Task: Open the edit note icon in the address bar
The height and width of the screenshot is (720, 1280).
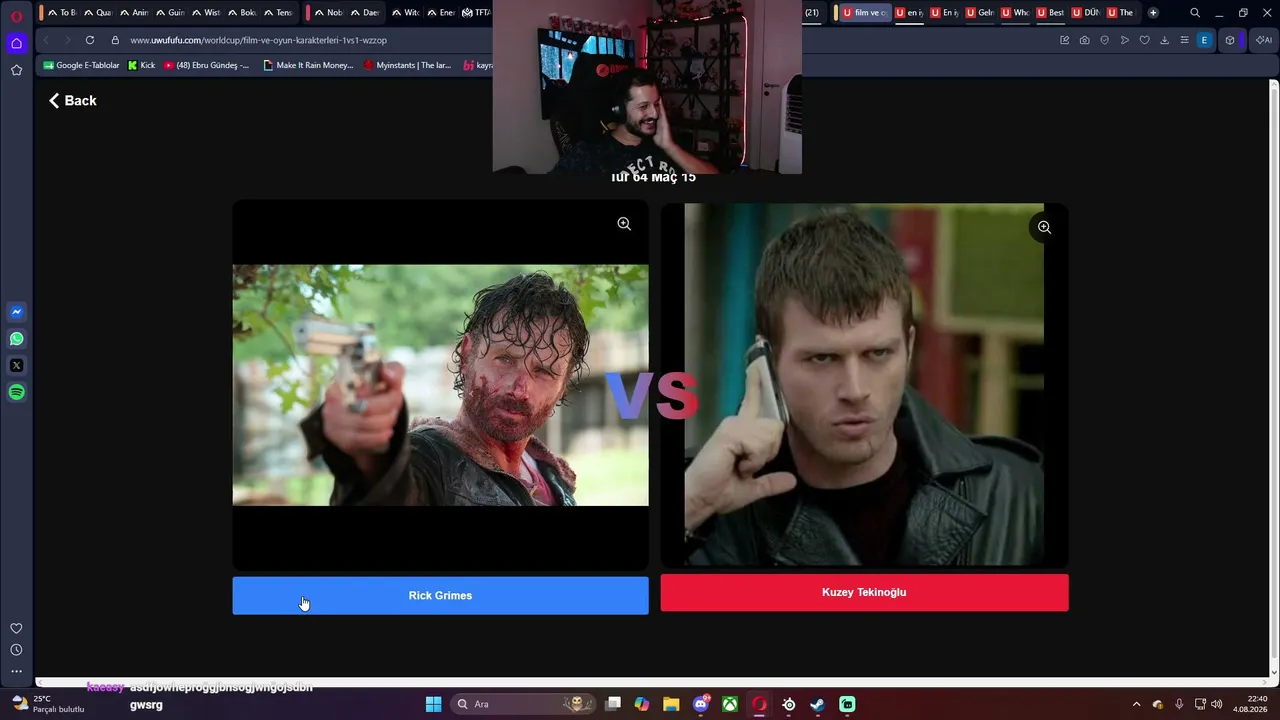Action: (1065, 40)
